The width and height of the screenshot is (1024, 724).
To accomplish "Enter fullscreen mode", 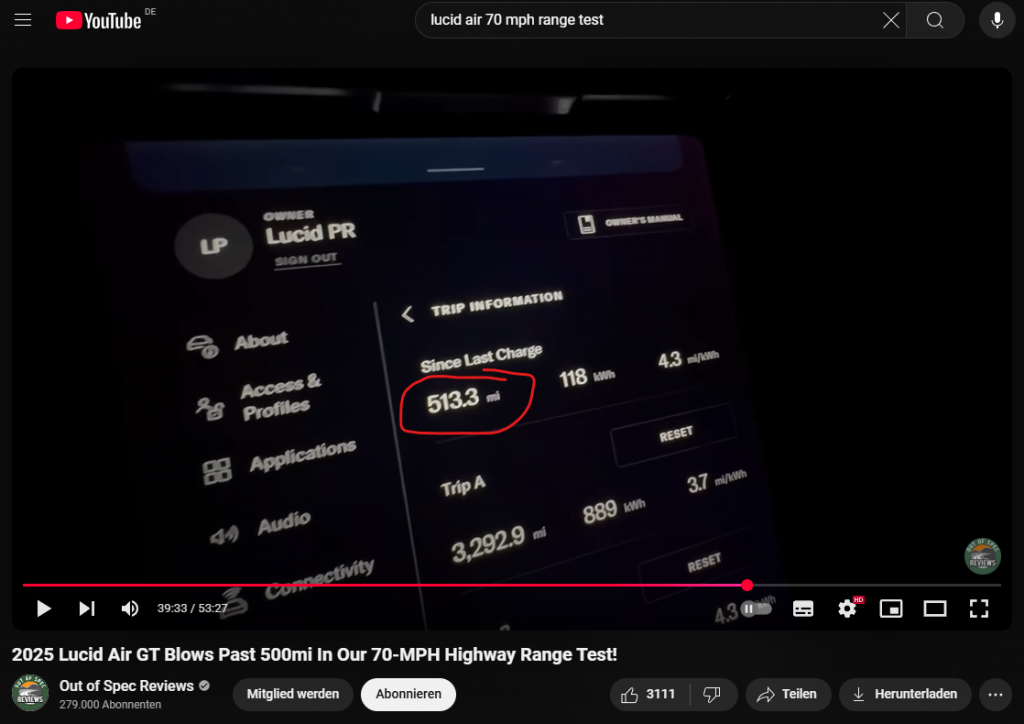I will coord(978,608).
